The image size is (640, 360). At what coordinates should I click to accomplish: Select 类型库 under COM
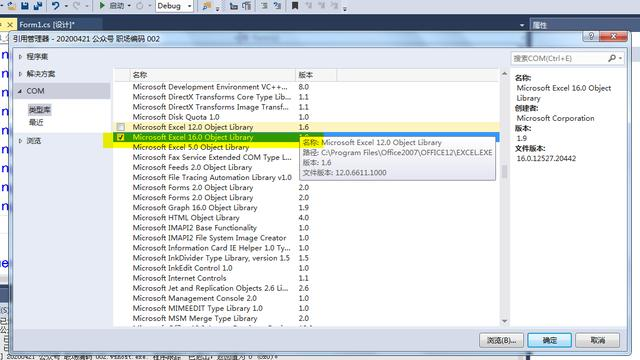click(40, 110)
